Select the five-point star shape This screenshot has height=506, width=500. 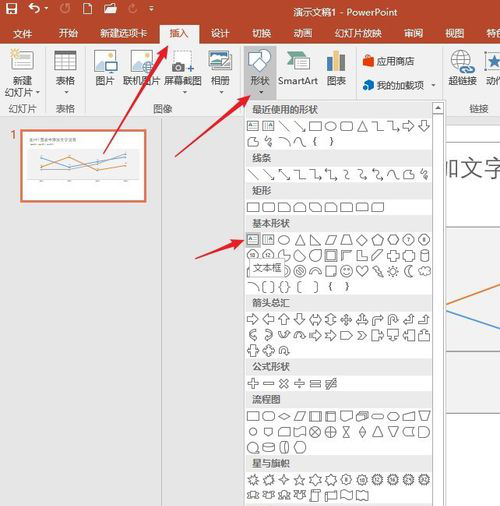(299, 480)
